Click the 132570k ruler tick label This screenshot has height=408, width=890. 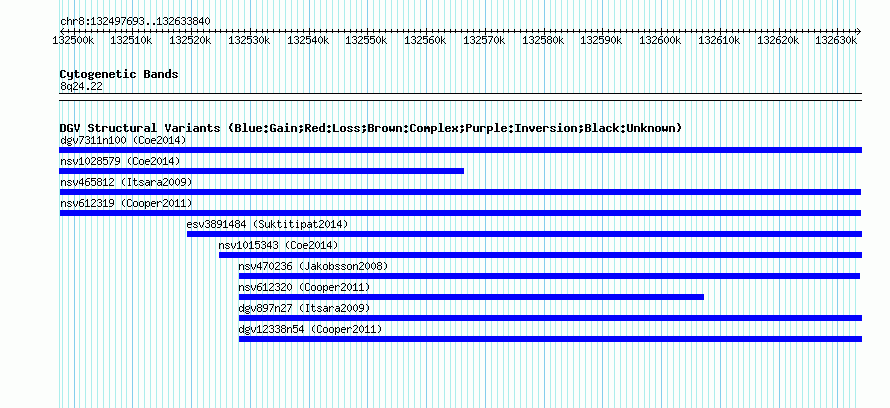point(484,40)
